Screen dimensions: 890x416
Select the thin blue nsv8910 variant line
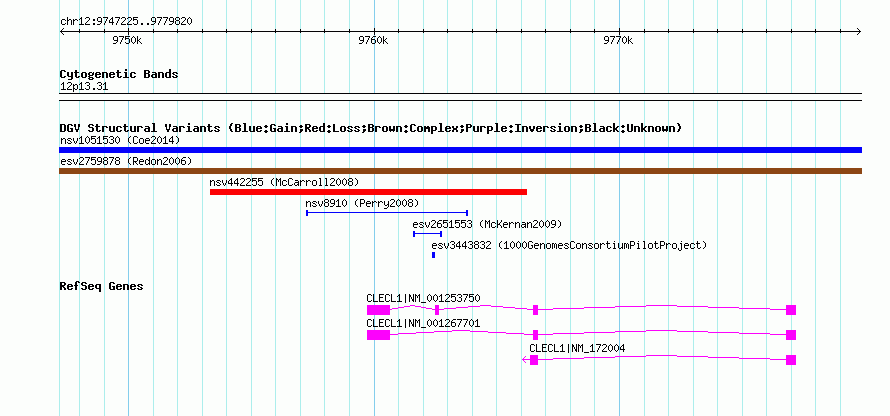pos(387,213)
